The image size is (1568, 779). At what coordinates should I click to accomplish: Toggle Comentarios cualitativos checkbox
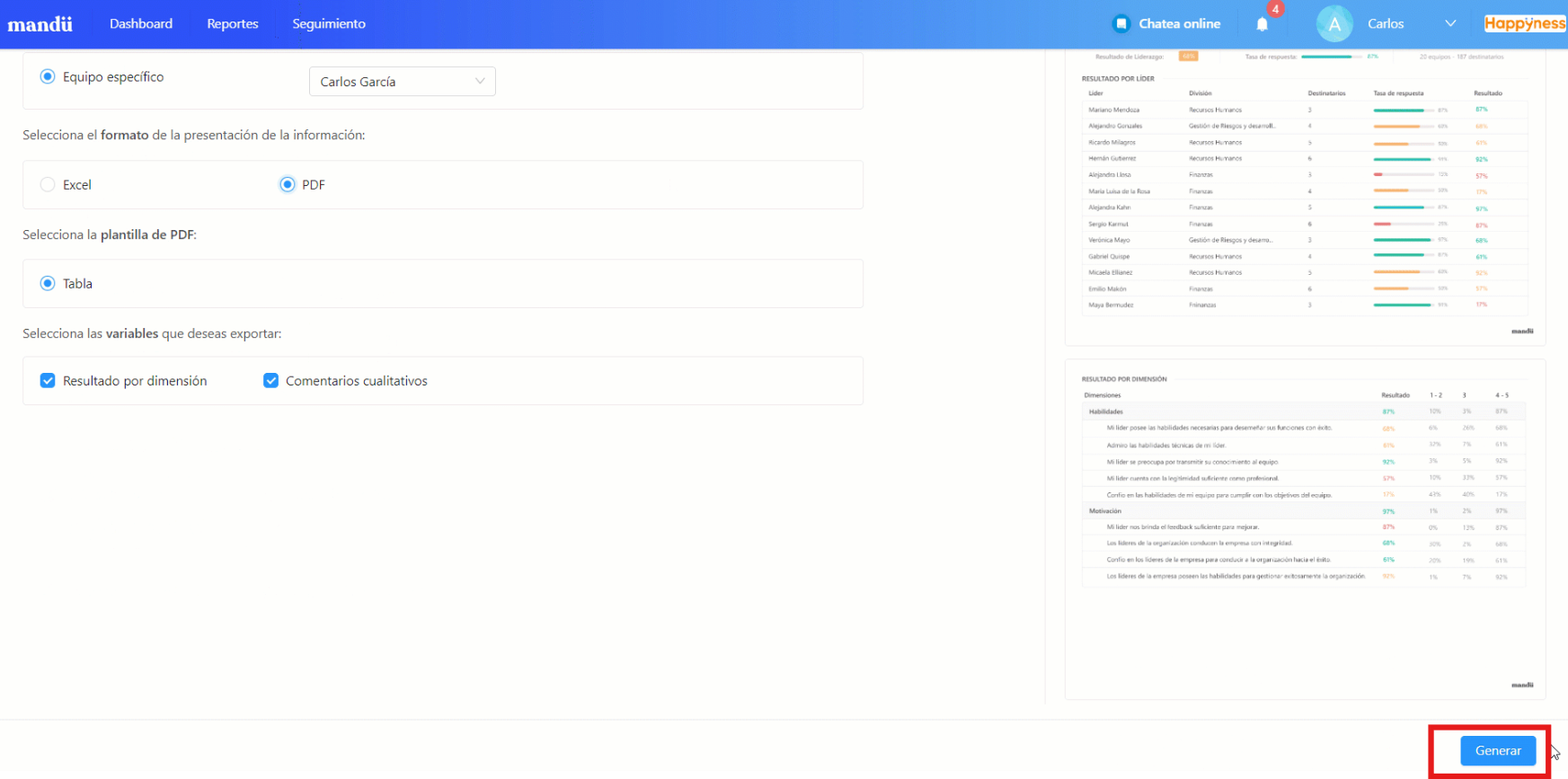270,381
